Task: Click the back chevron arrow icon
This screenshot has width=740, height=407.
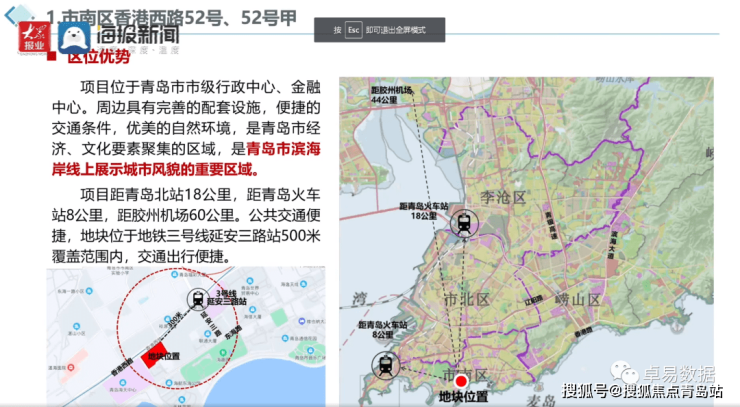Action: coord(11,15)
